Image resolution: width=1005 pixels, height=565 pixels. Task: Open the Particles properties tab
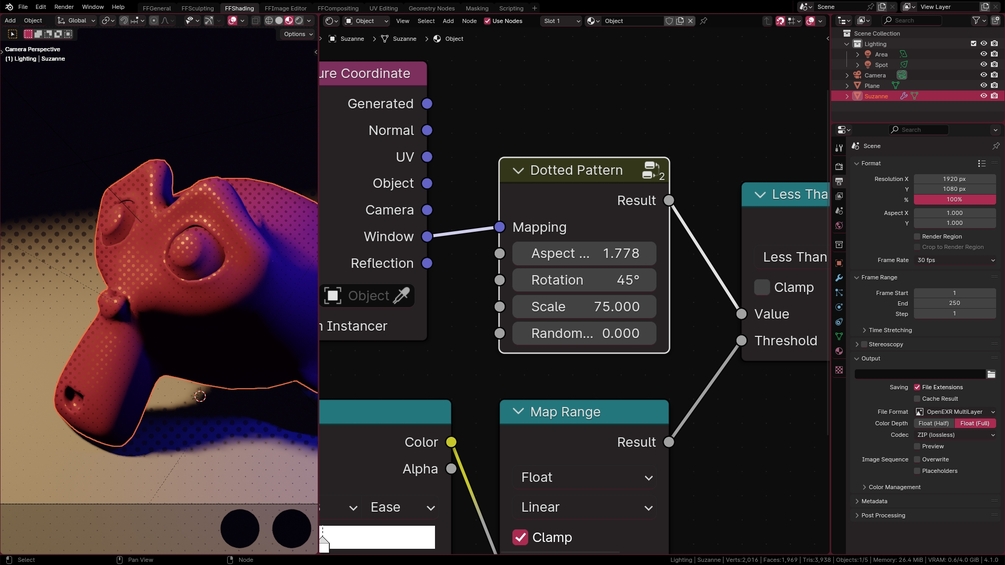839,292
